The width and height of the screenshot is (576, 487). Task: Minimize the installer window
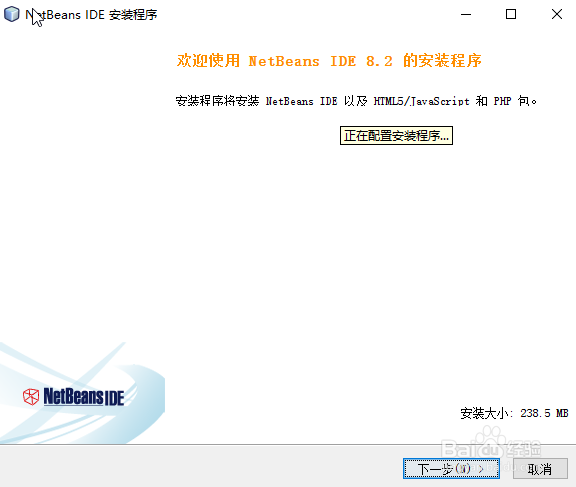(x=466, y=14)
